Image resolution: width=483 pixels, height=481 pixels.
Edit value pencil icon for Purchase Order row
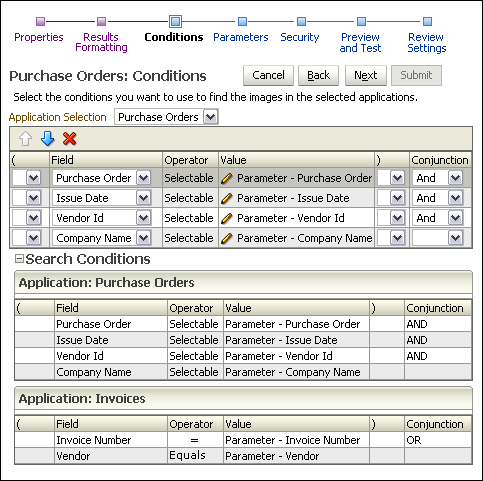tap(227, 178)
